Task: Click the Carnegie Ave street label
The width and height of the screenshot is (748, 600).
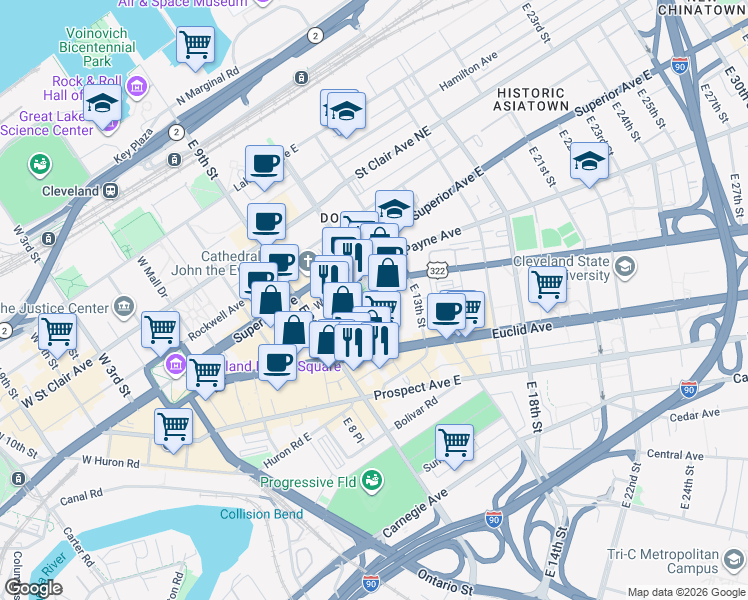Action: [x=415, y=513]
